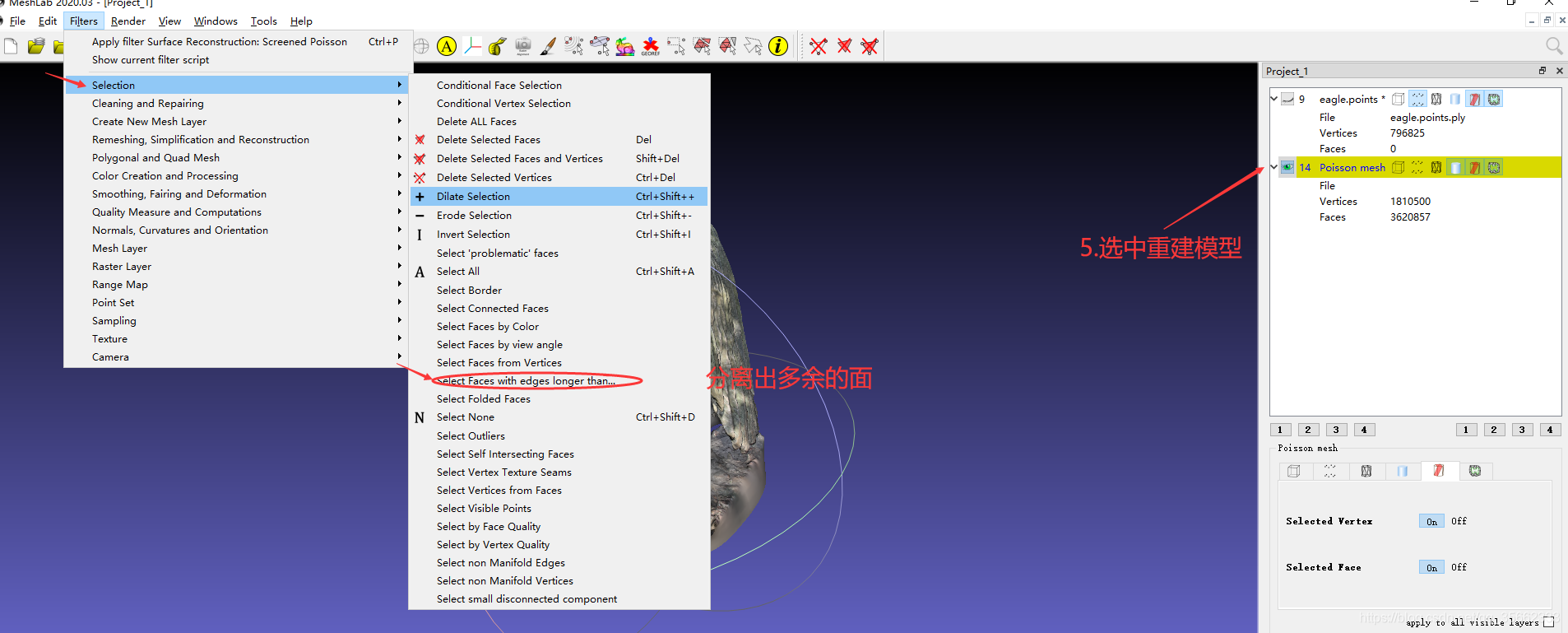Collapse the Poisson mesh layer details
This screenshot has height=633, width=1568.
(1274, 167)
